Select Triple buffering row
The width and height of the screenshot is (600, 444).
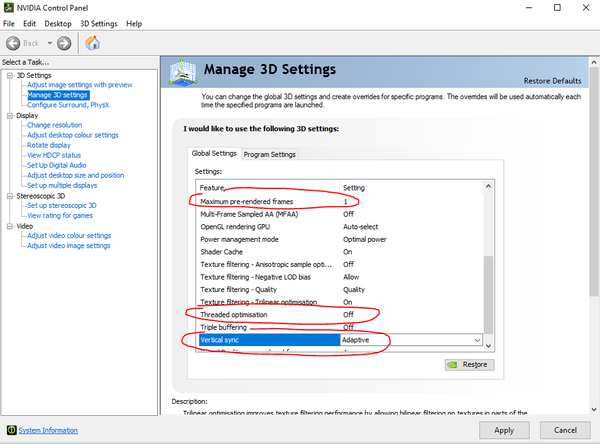[339, 327]
